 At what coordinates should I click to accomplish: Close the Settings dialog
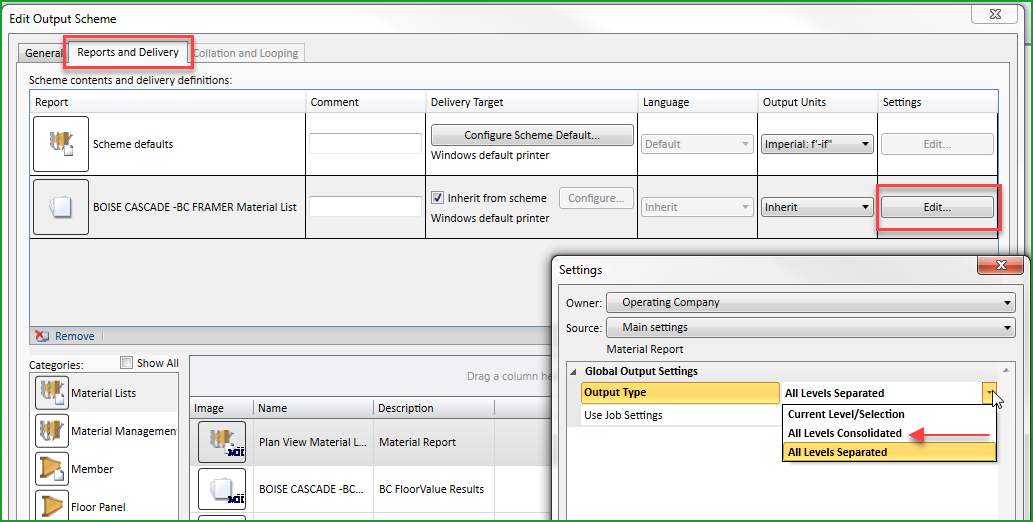(1001, 265)
